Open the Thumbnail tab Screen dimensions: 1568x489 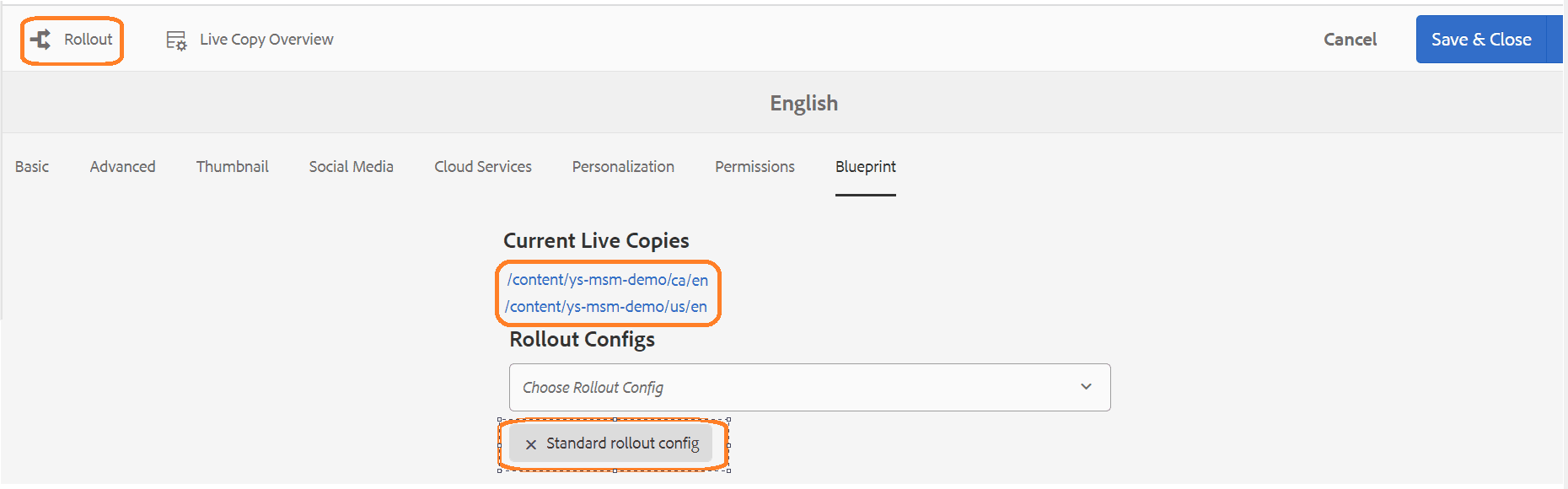[x=233, y=167]
